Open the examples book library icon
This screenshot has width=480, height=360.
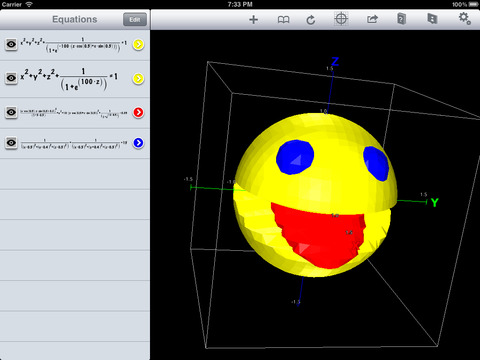(x=283, y=20)
